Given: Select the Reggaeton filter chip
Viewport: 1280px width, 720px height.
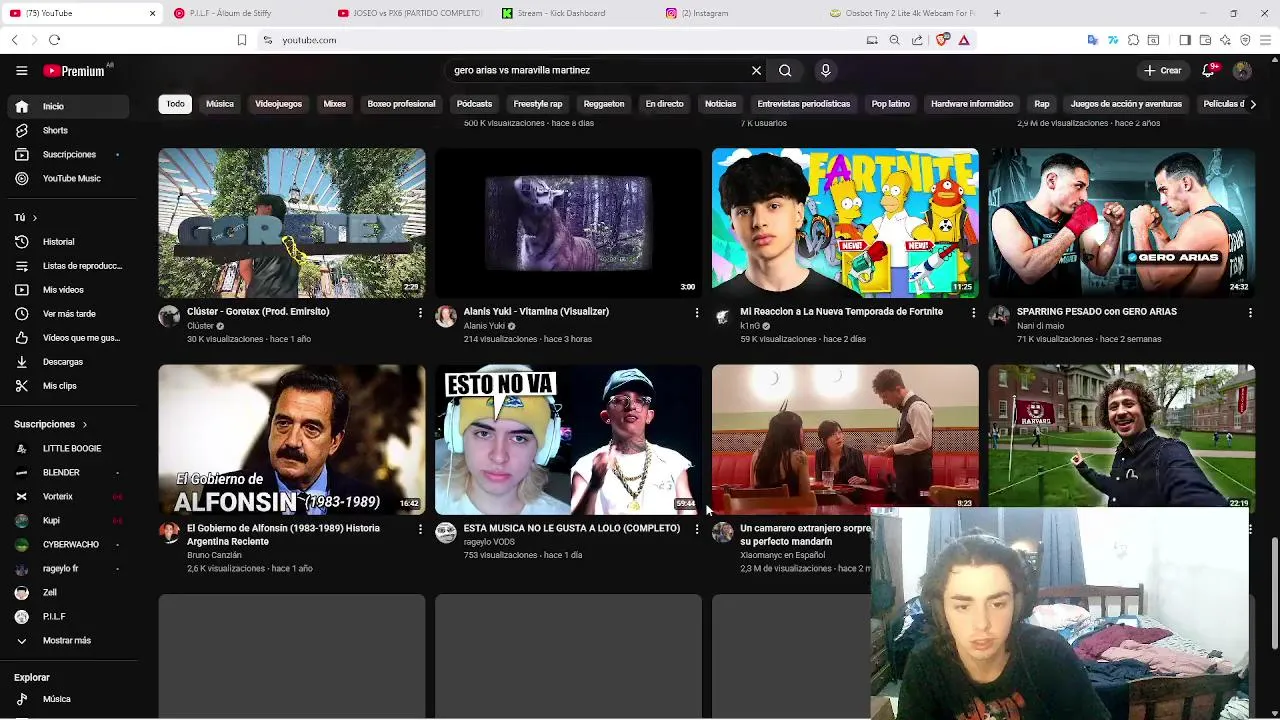Looking at the screenshot, I should [604, 104].
